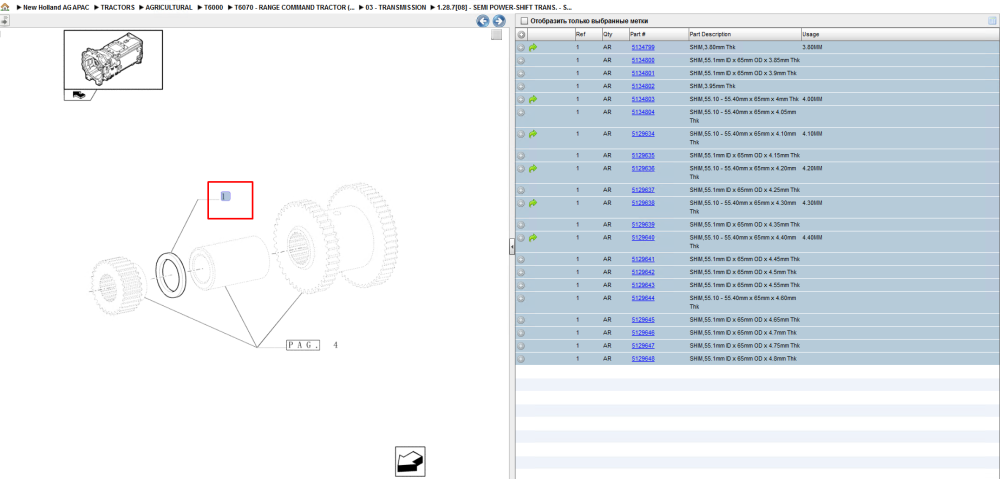Screen dimensions: 1000x479
Task: Click the circle icon for part 5129648
Action: click(x=520, y=359)
